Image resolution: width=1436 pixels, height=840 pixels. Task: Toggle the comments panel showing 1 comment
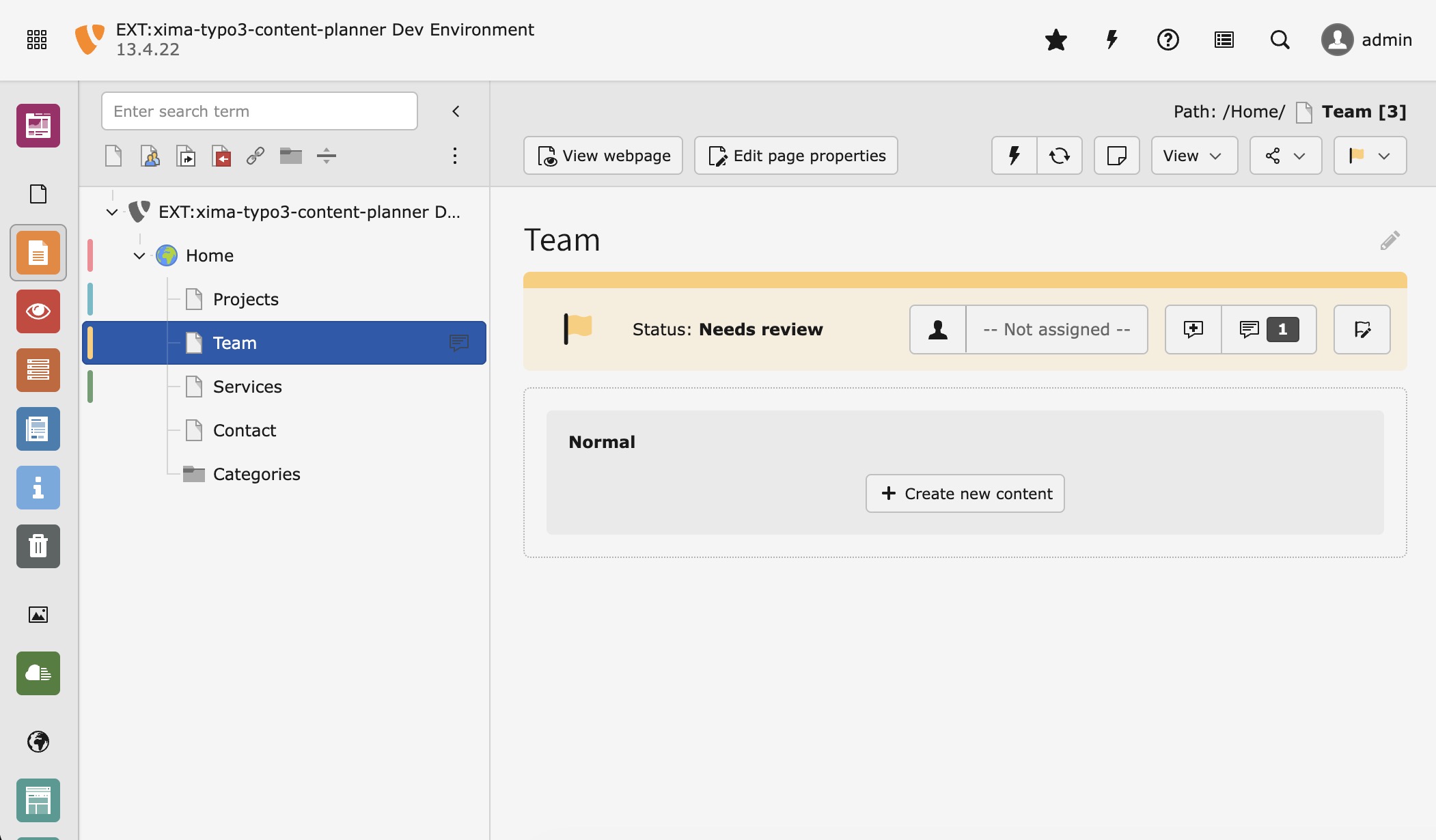point(1267,329)
